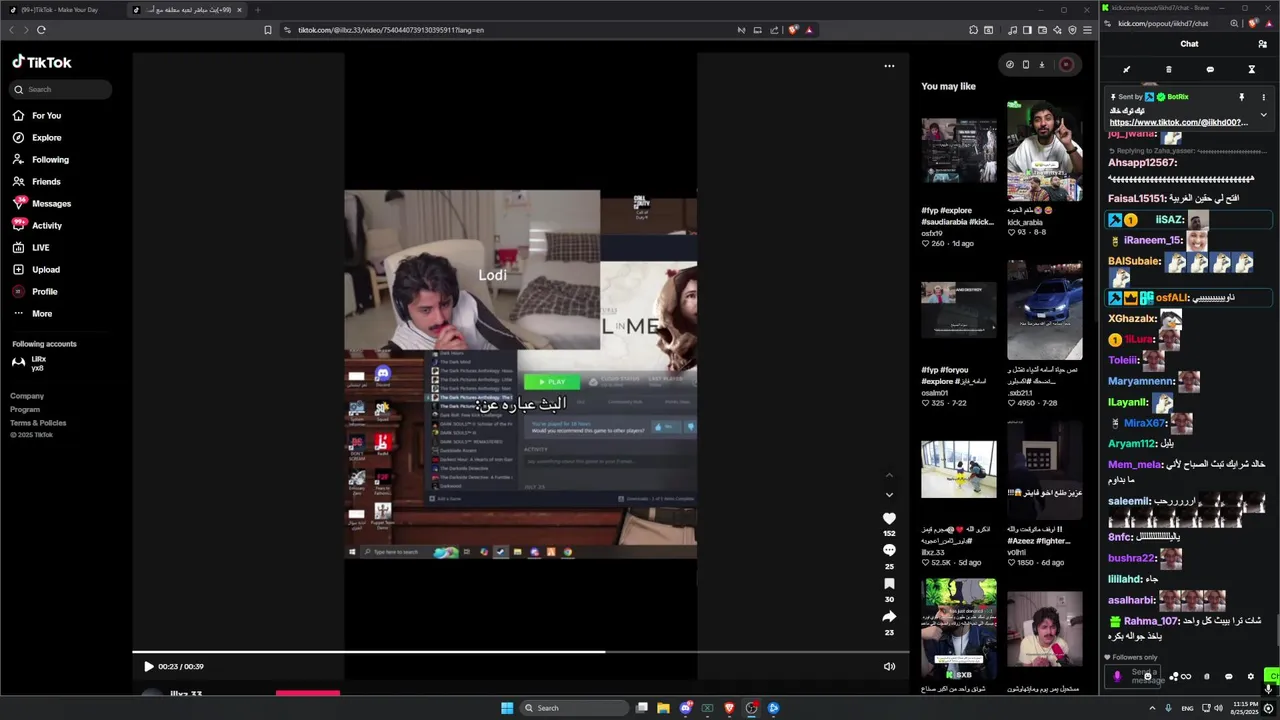
Task: Open Brave Wallet icon
Action: [x=1041, y=30]
